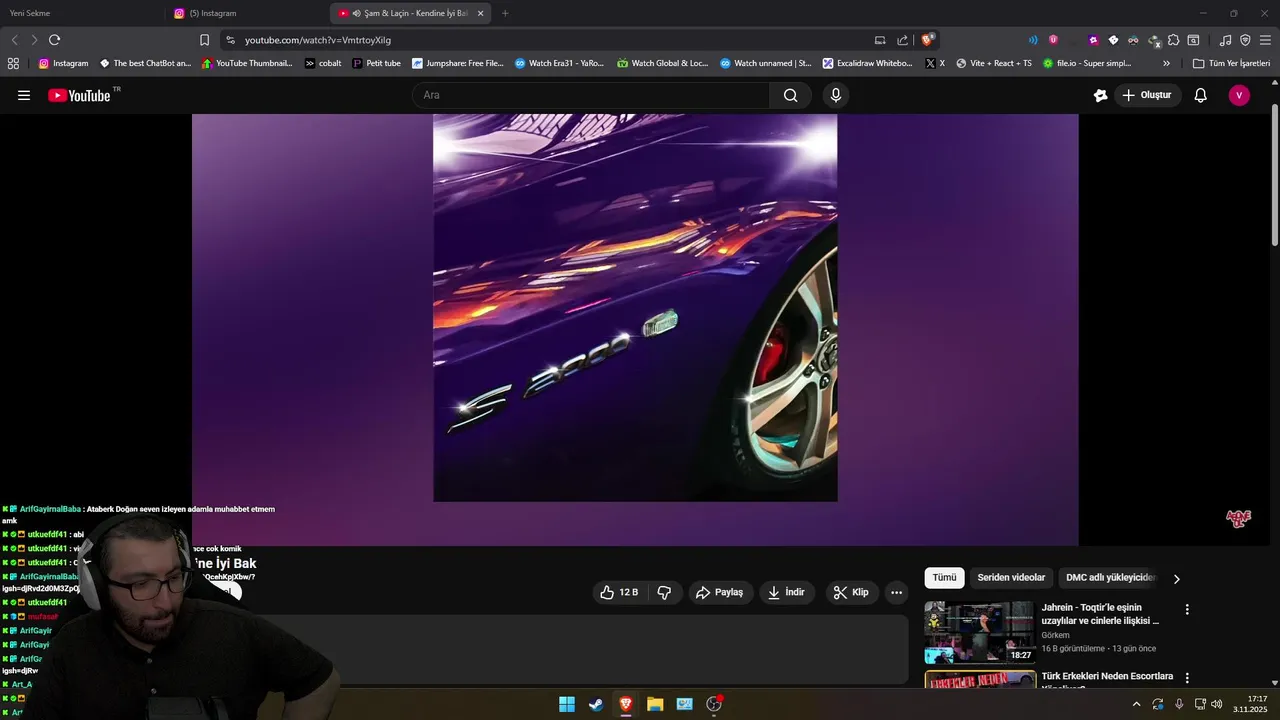The height and width of the screenshot is (720, 1280).
Task: Go back in browser history
Action: (14, 40)
